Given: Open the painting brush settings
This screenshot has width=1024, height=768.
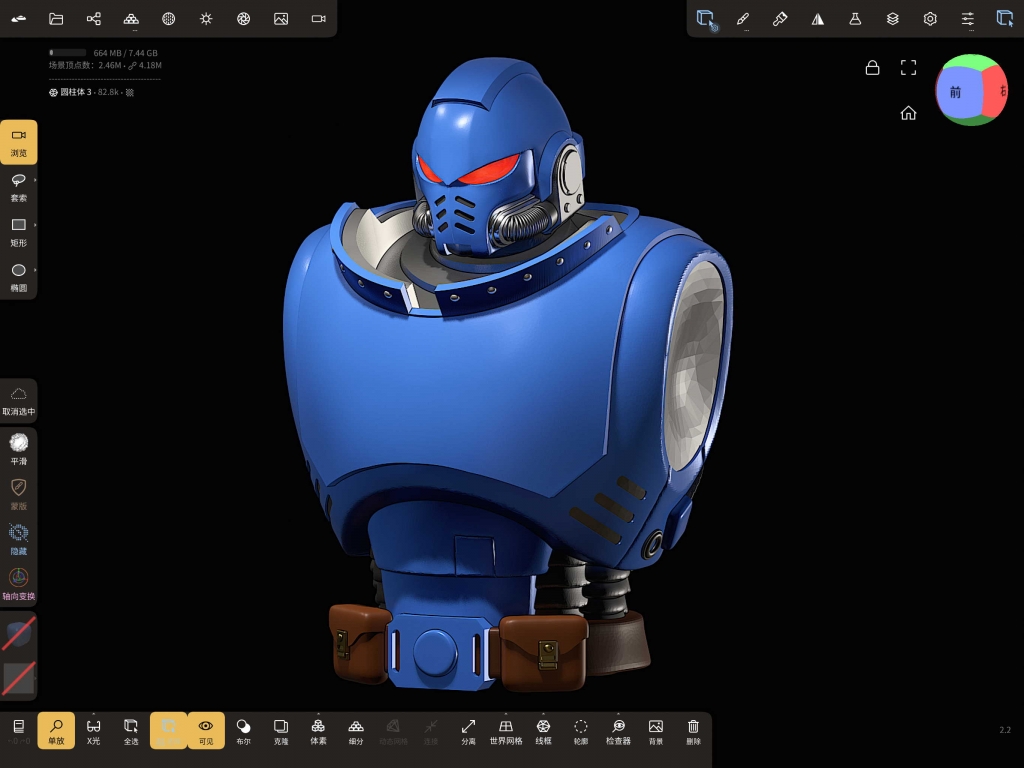Looking at the screenshot, I should pos(780,19).
